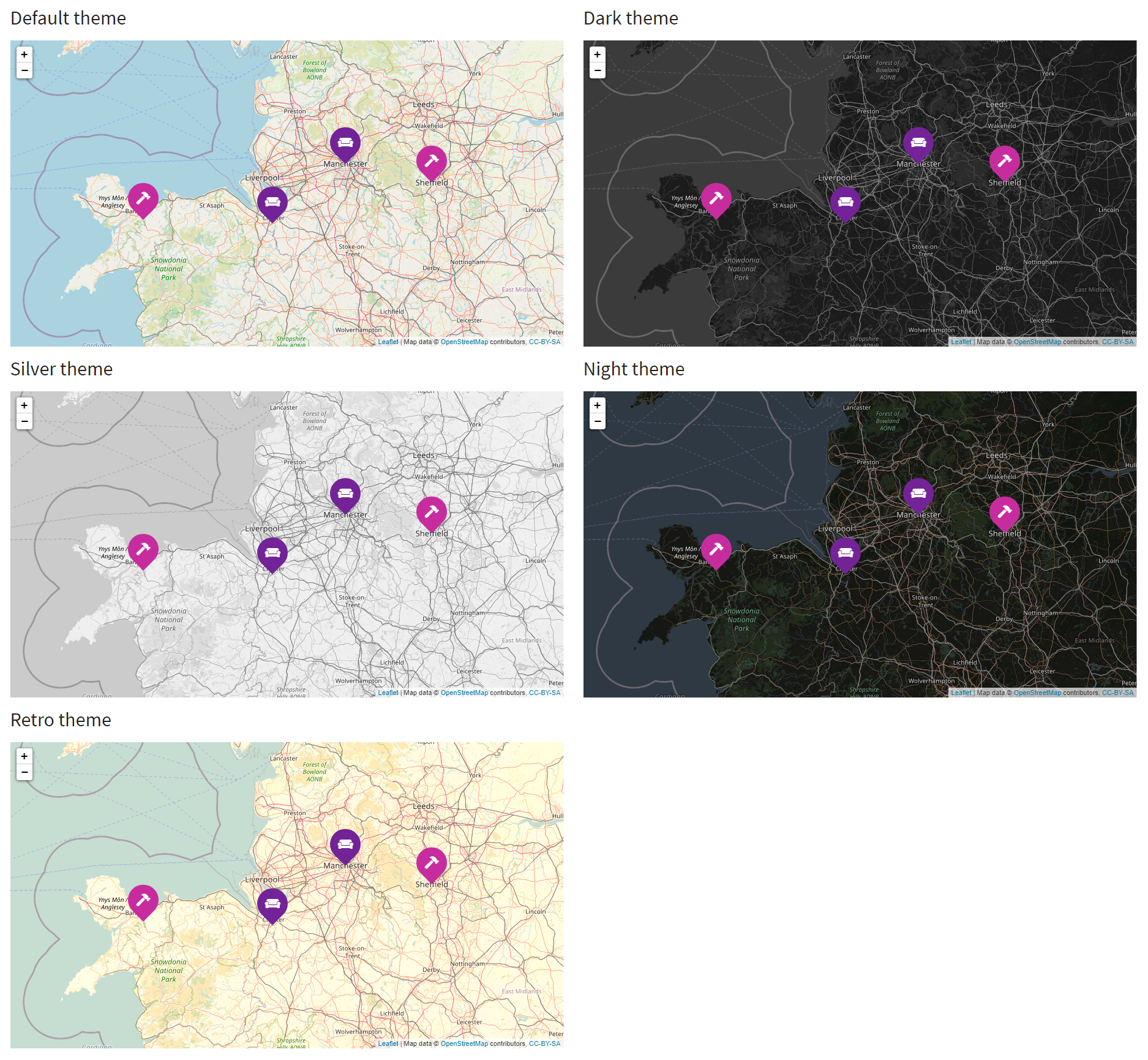Viewport: 1148px width, 1060px height.
Task: Pick the Manchester sofa marker in Night theme
Action: click(918, 495)
